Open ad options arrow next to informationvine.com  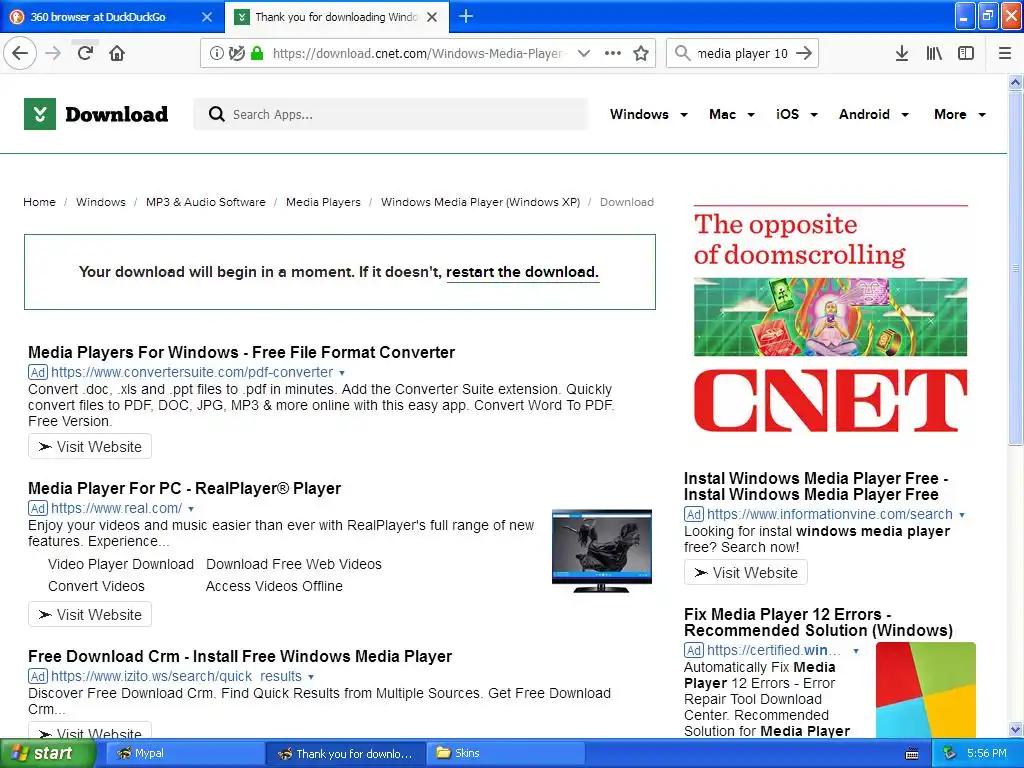(962, 515)
